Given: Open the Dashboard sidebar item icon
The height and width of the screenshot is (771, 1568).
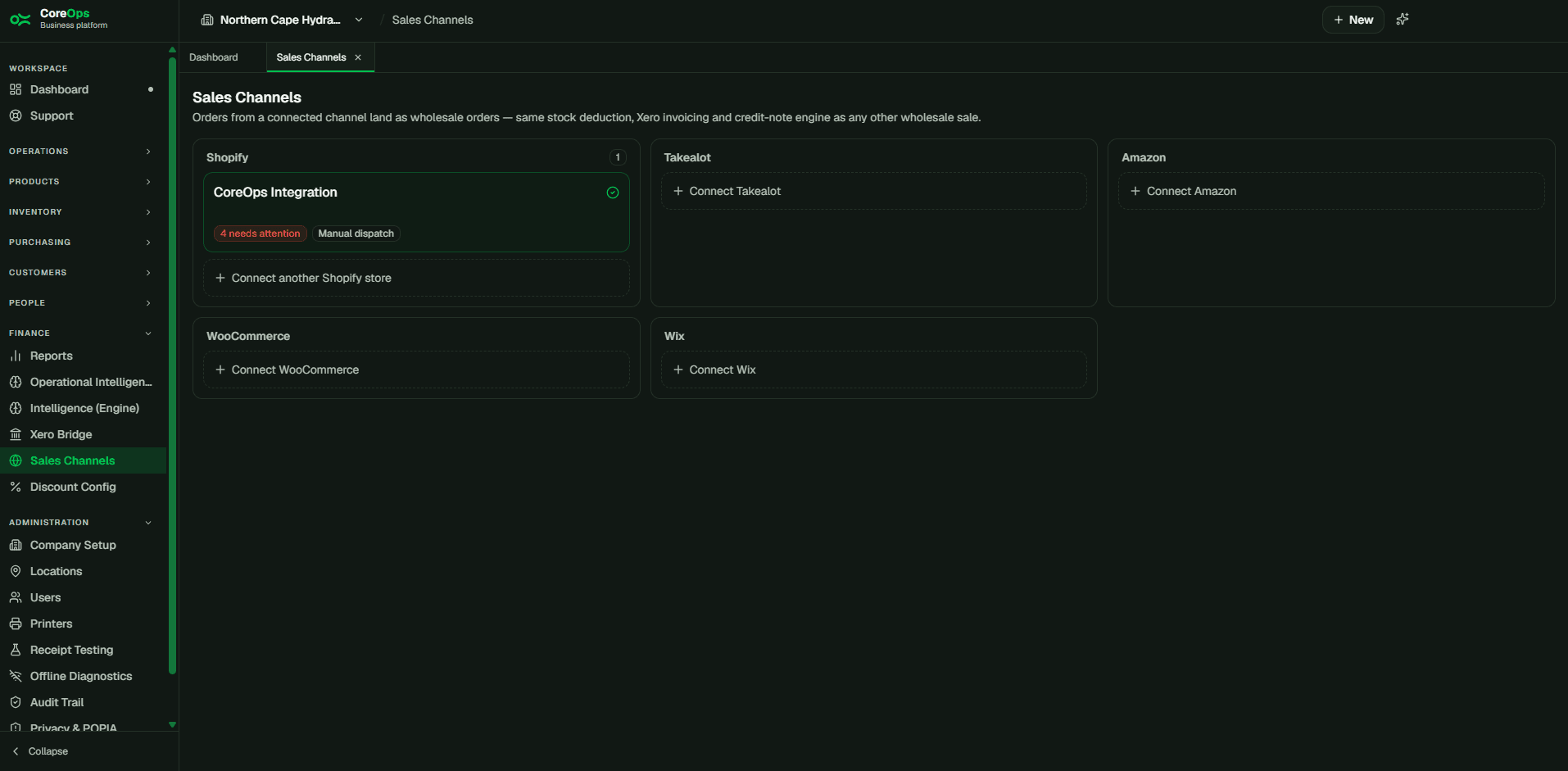Looking at the screenshot, I should [x=16, y=89].
